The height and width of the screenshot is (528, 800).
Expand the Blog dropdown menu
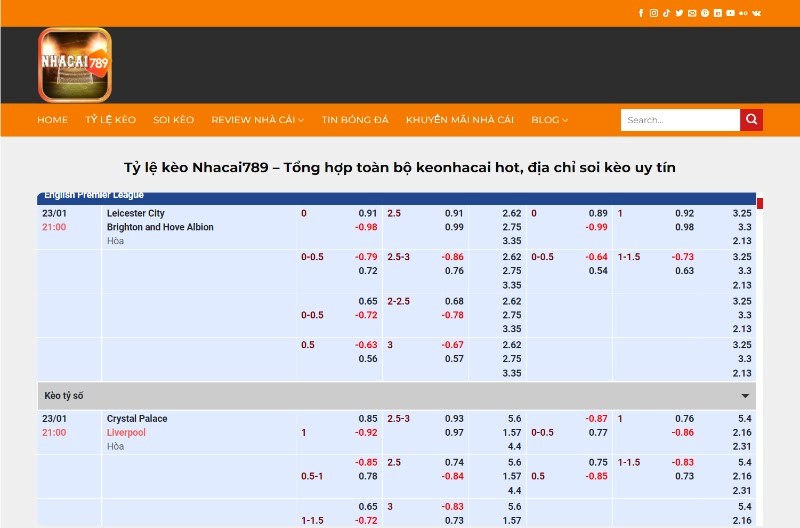pyautogui.click(x=549, y=120)
